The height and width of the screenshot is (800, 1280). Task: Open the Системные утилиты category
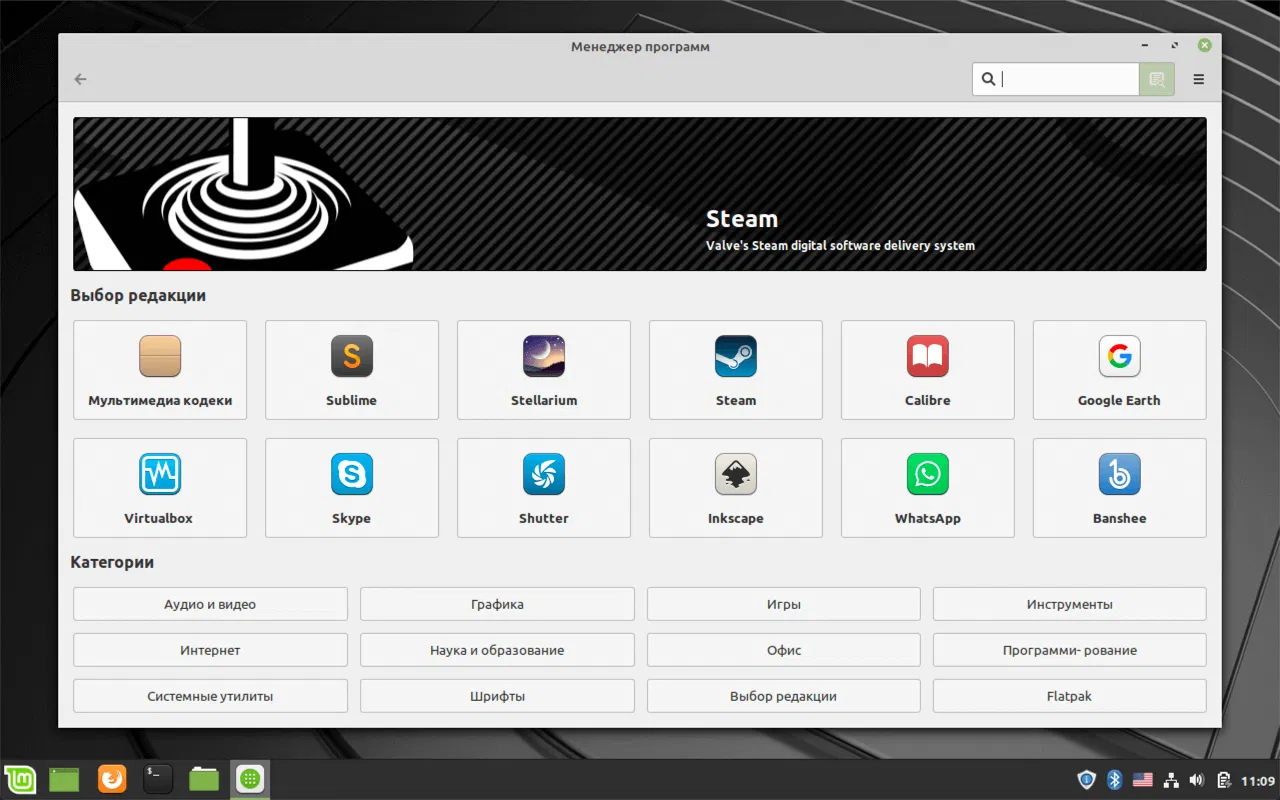210,695
